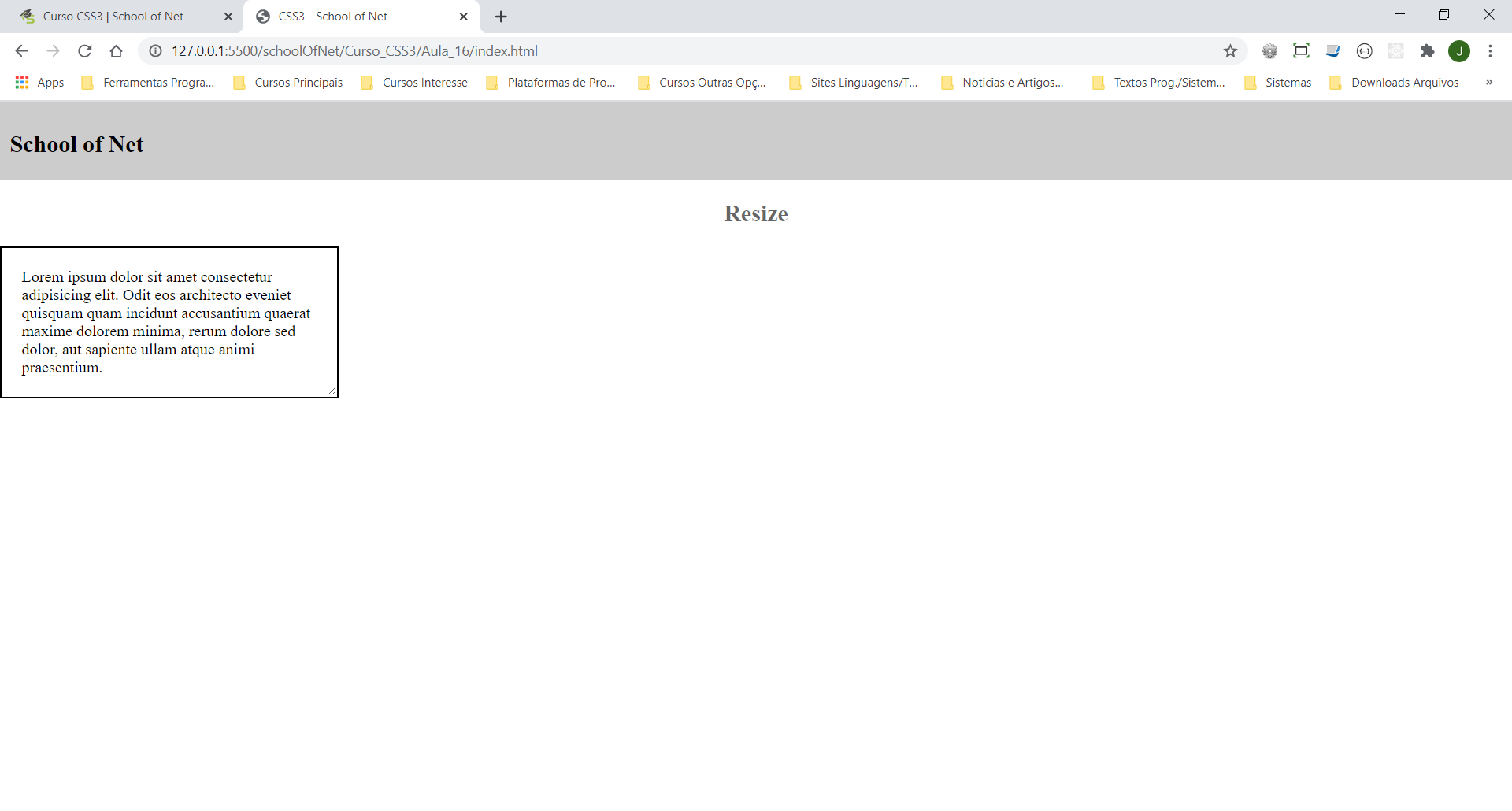The image size is (1512, 811).
Task: Open the Sistemas bookmark folder
Action: click(1278, 83)
